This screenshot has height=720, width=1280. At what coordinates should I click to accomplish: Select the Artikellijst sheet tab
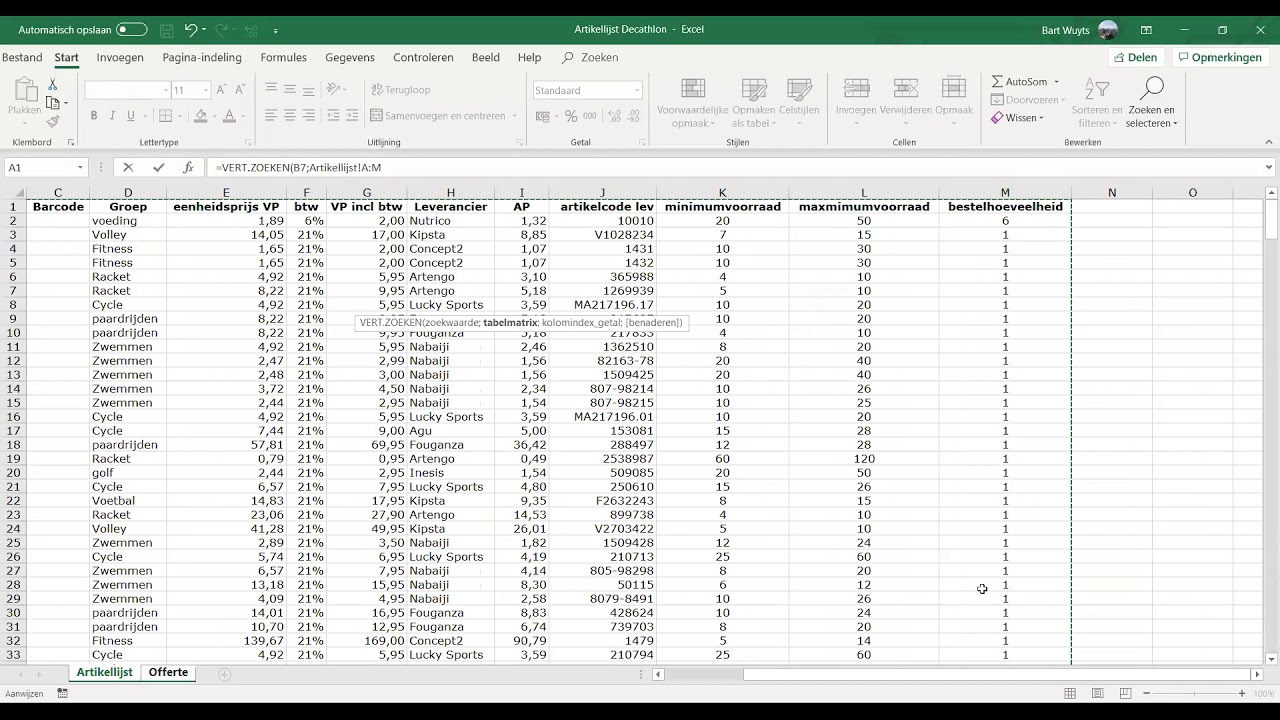pyautogui.click(x=104, y=673)
